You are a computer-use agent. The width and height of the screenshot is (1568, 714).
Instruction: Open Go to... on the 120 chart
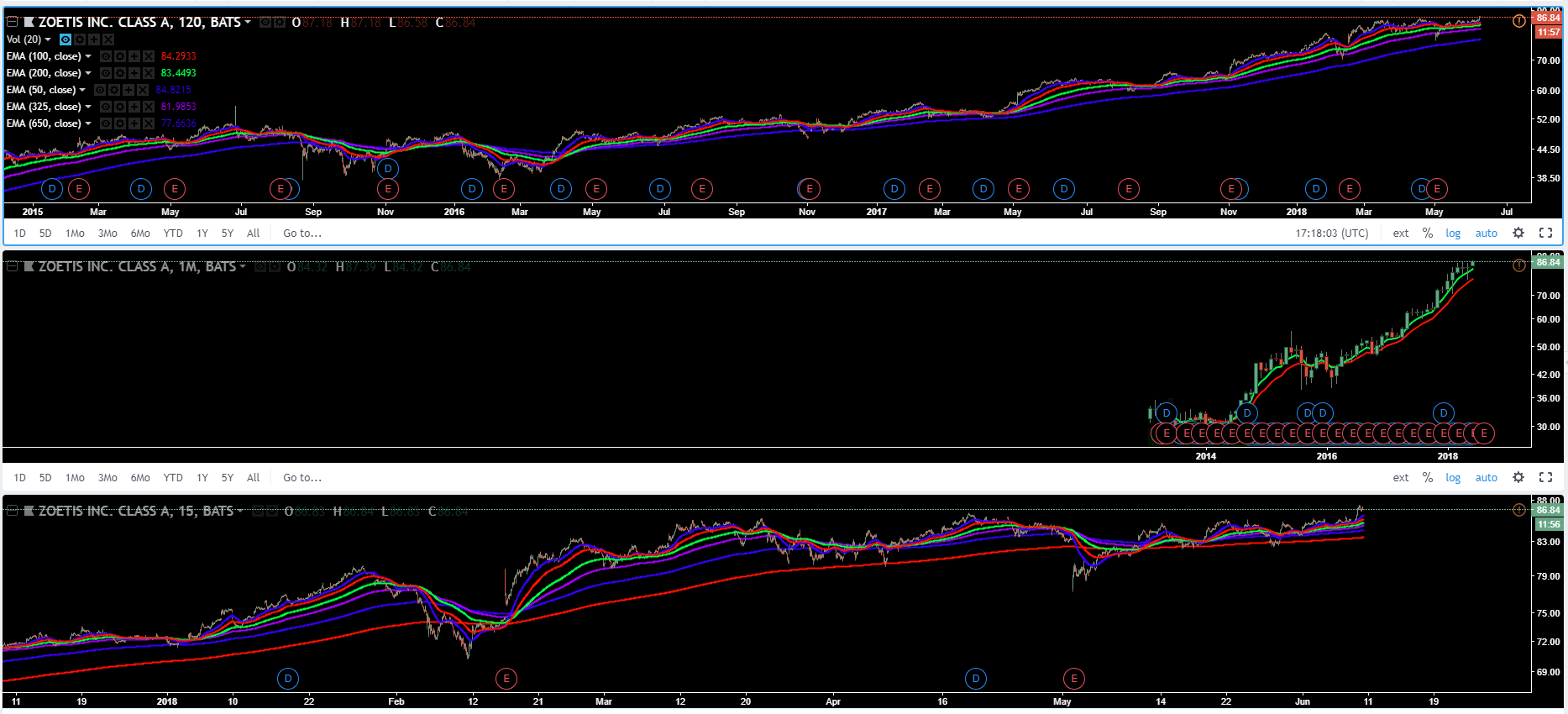302,234
